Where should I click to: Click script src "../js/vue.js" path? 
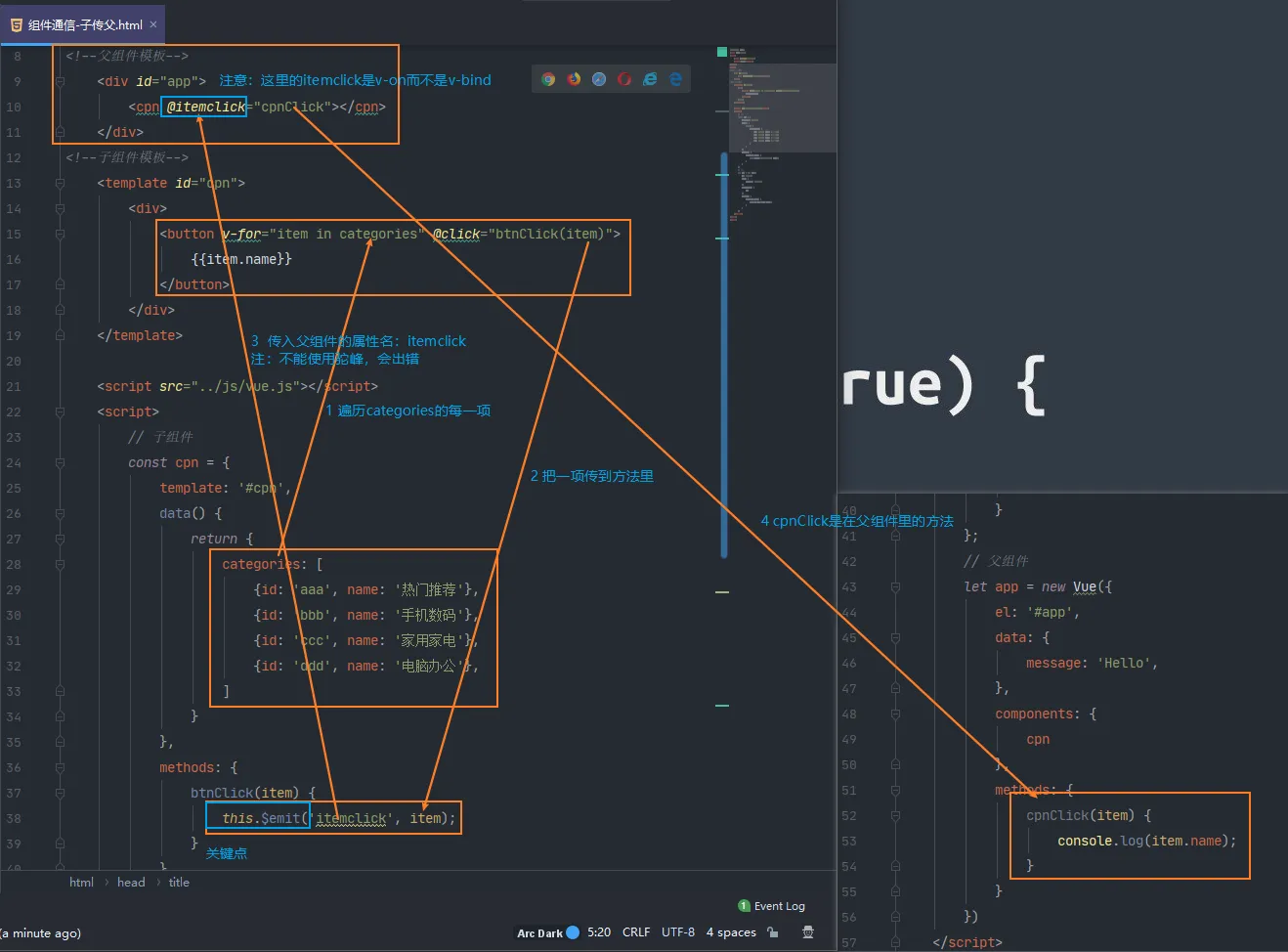click(245, 386)
